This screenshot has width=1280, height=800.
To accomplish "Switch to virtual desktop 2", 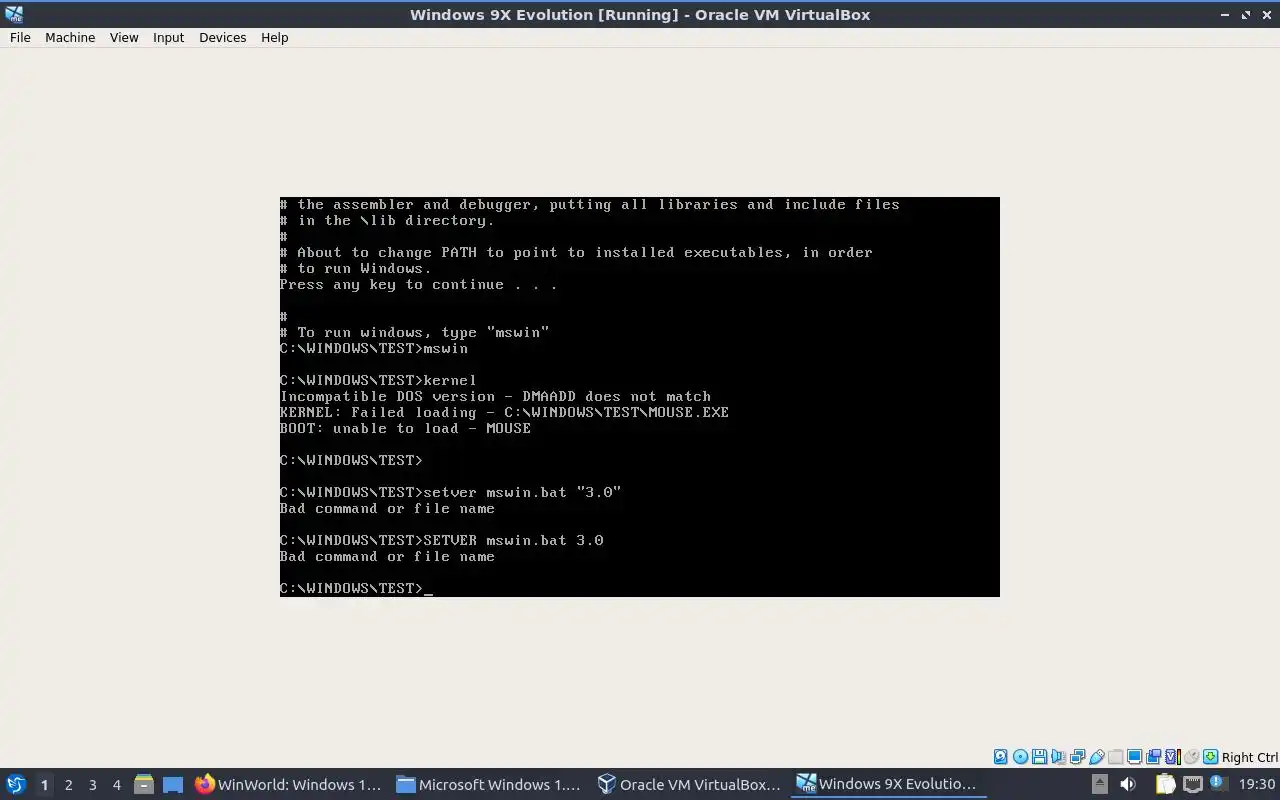I will tap(68, 784).
